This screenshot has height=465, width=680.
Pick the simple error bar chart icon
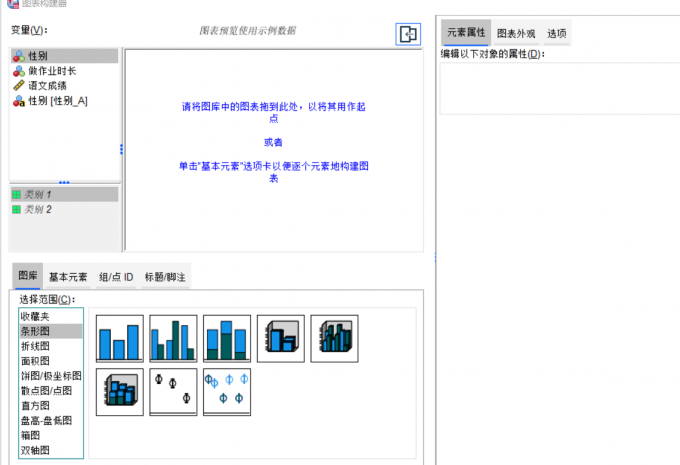click(173, 392)
